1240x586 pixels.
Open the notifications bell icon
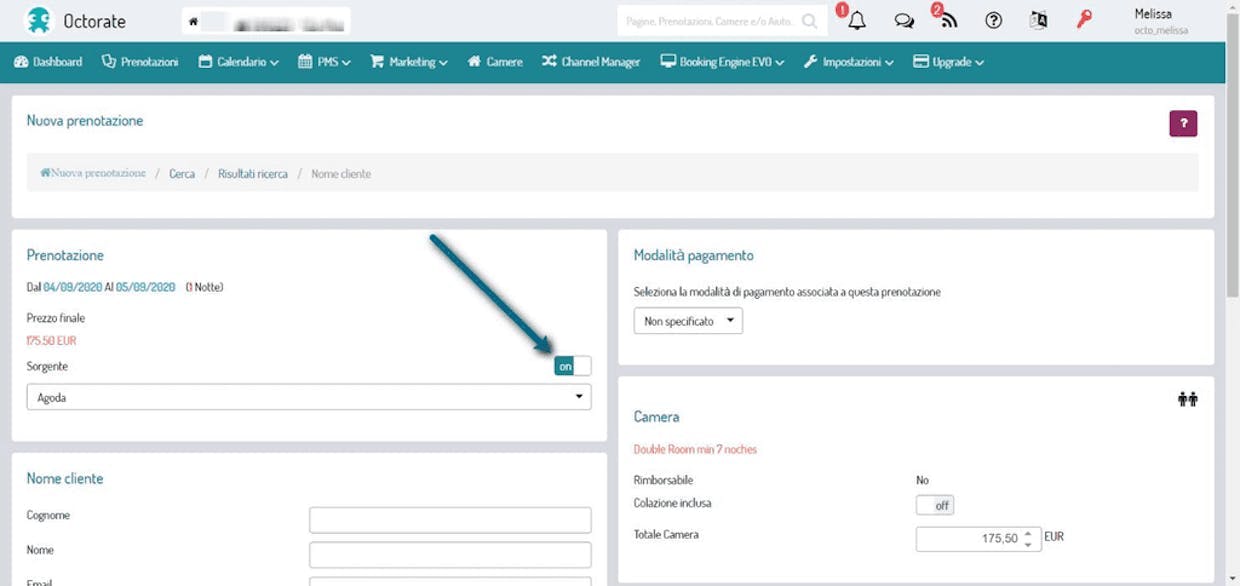click(857, 20)
